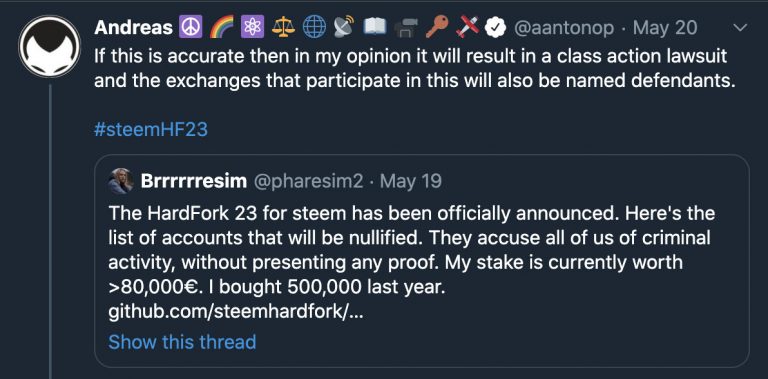The image size is (768, 379).
Task: Click the Andreas display name
Action: coord(133,28)
